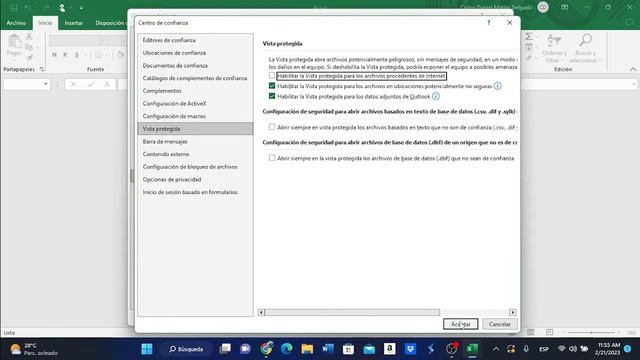Viewport: 640px width, 360px height.
Task: Click the Pegar paste icon
Action: (14, 42)
